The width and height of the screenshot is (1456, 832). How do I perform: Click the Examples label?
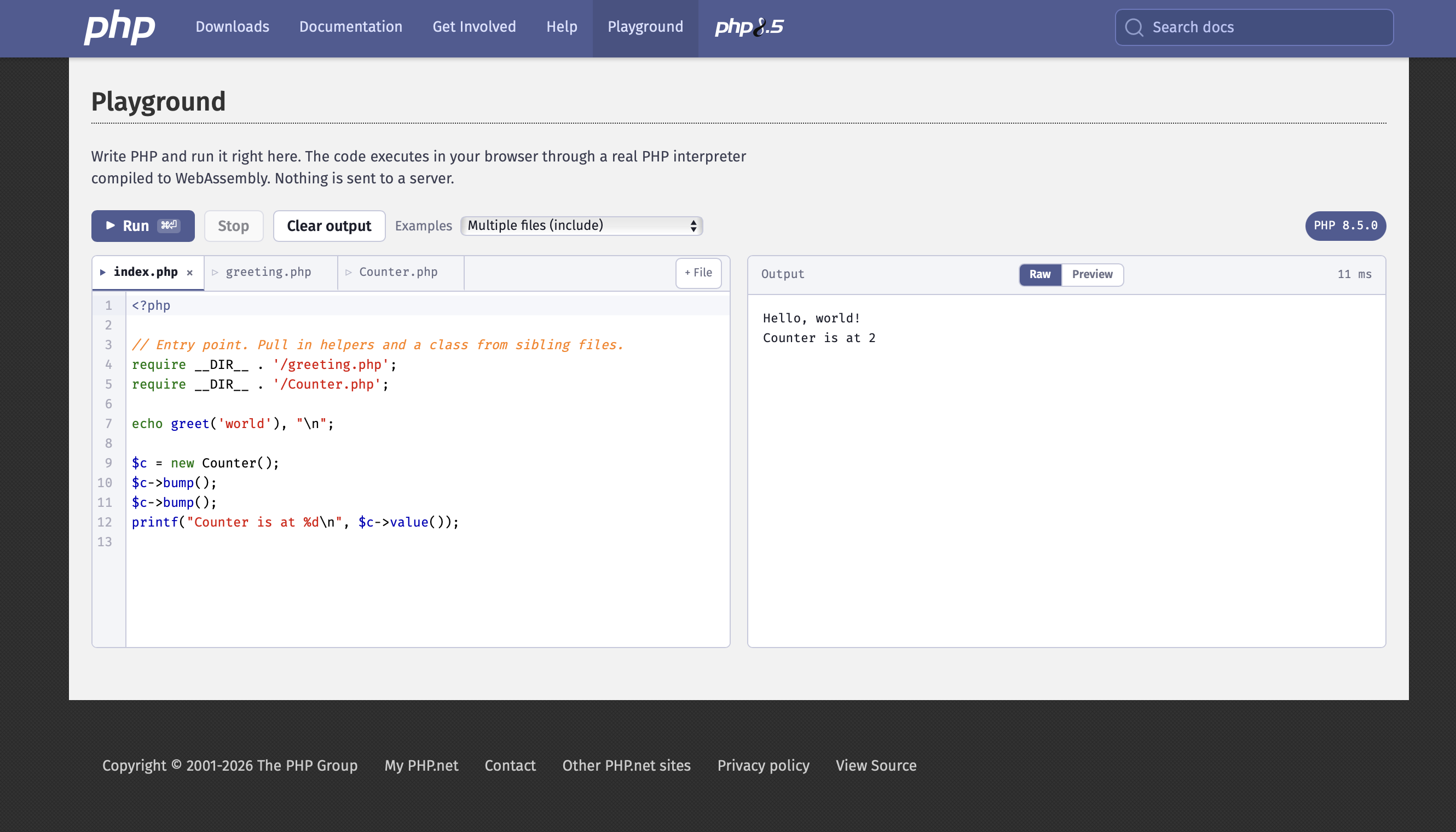point(424,226)
